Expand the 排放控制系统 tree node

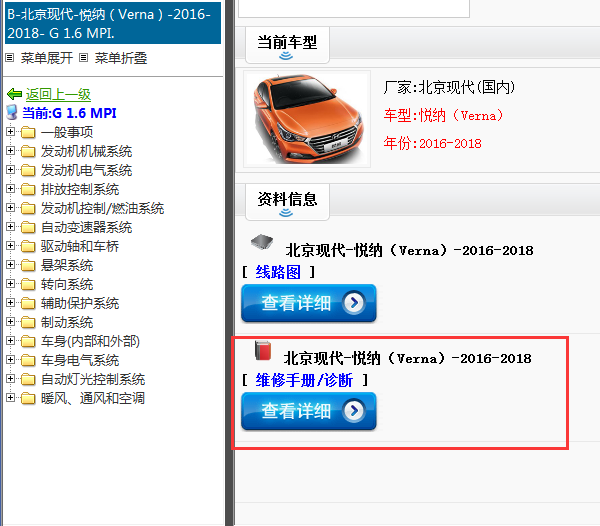(x=10, y=189)
